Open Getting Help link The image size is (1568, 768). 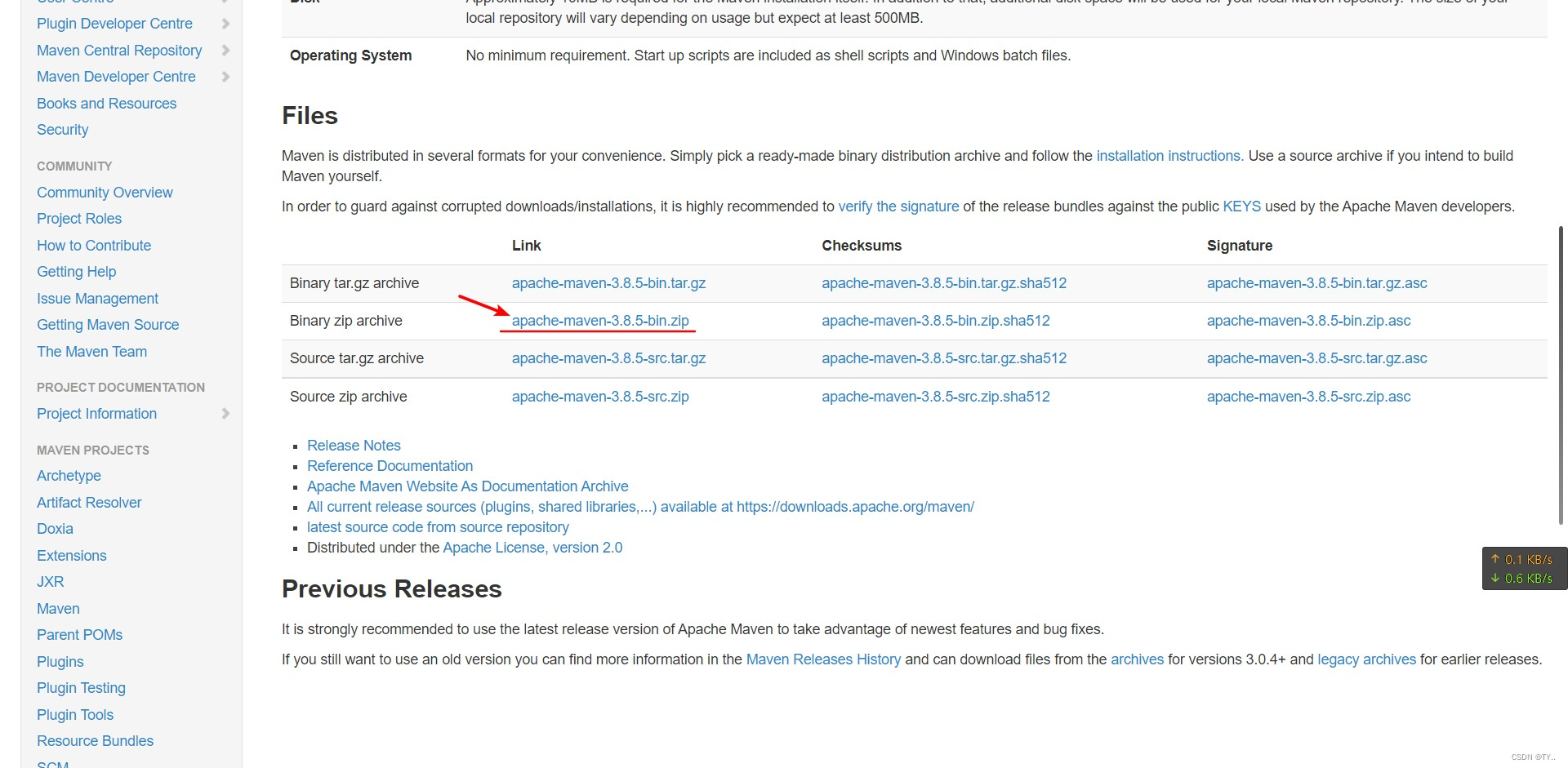(76, 272)
